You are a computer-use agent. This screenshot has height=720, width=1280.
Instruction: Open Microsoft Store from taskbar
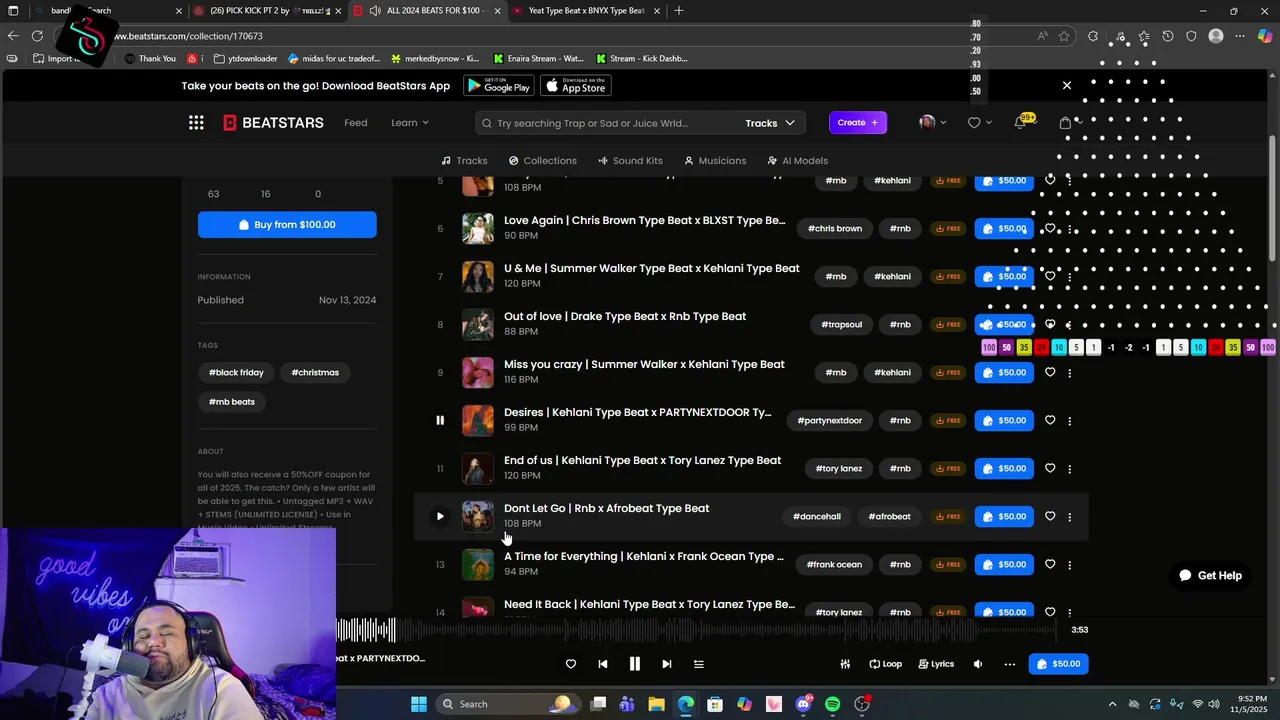pos(715,704)
